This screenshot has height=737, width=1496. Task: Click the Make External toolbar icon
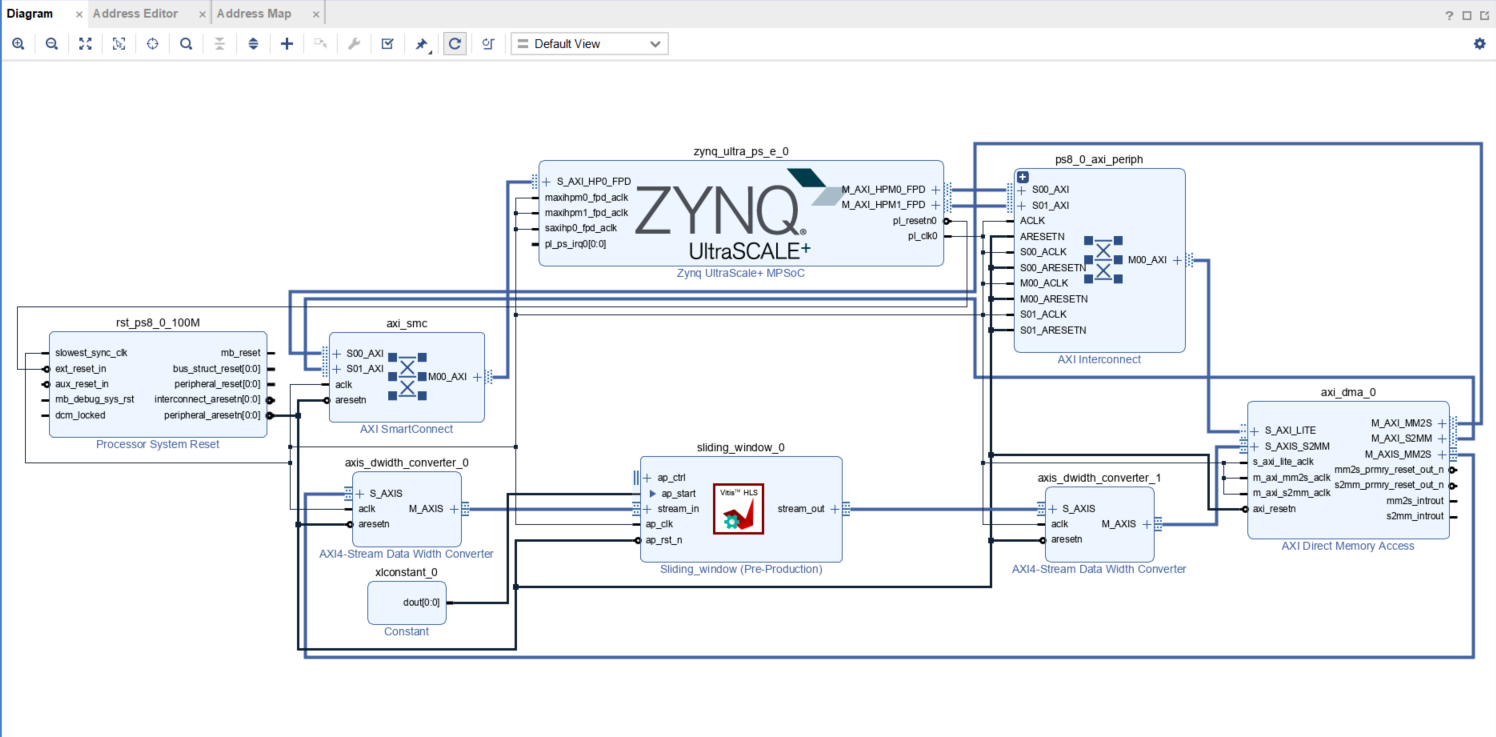click(320, 44)
